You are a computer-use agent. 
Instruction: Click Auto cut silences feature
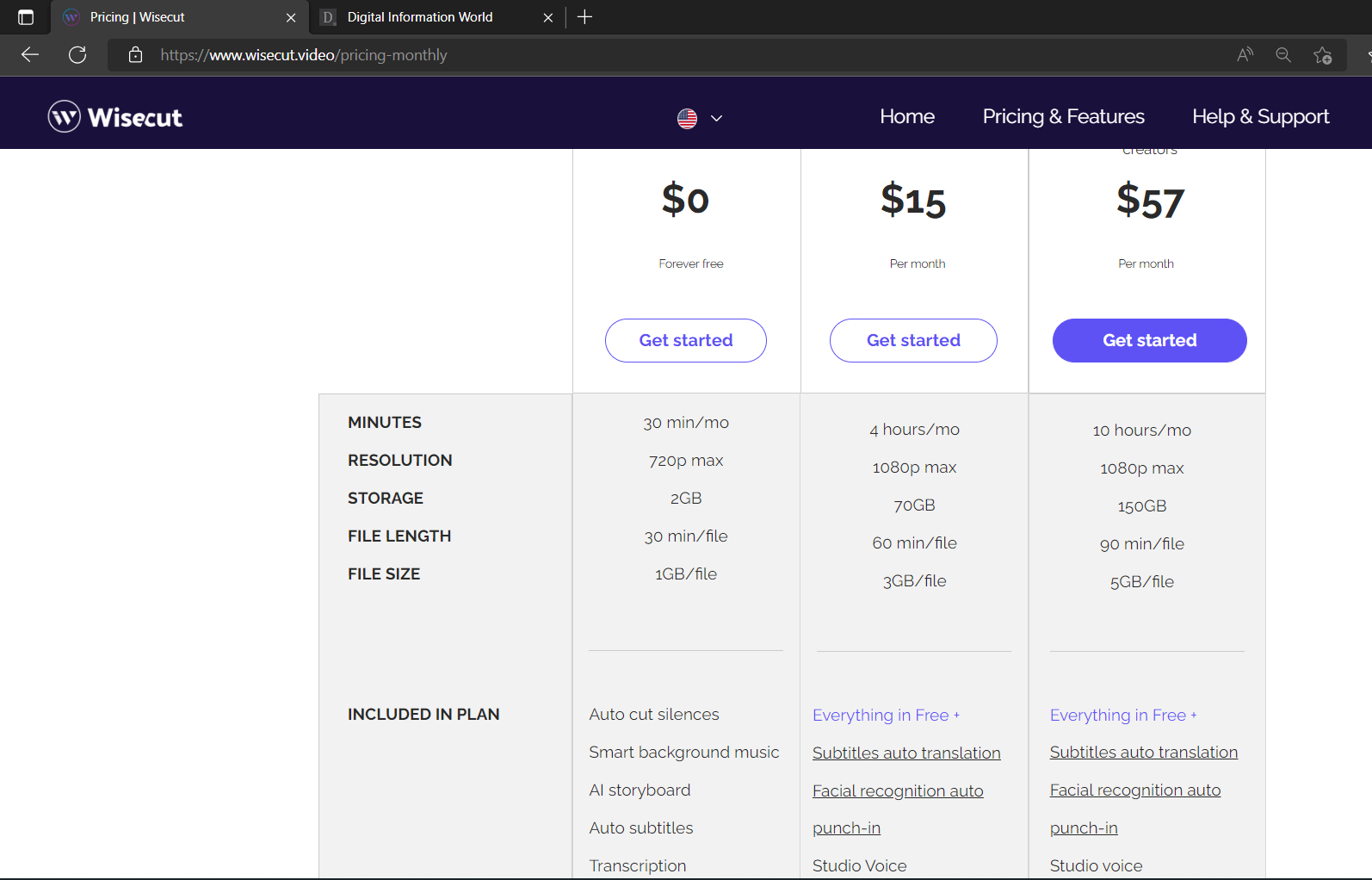654,715
